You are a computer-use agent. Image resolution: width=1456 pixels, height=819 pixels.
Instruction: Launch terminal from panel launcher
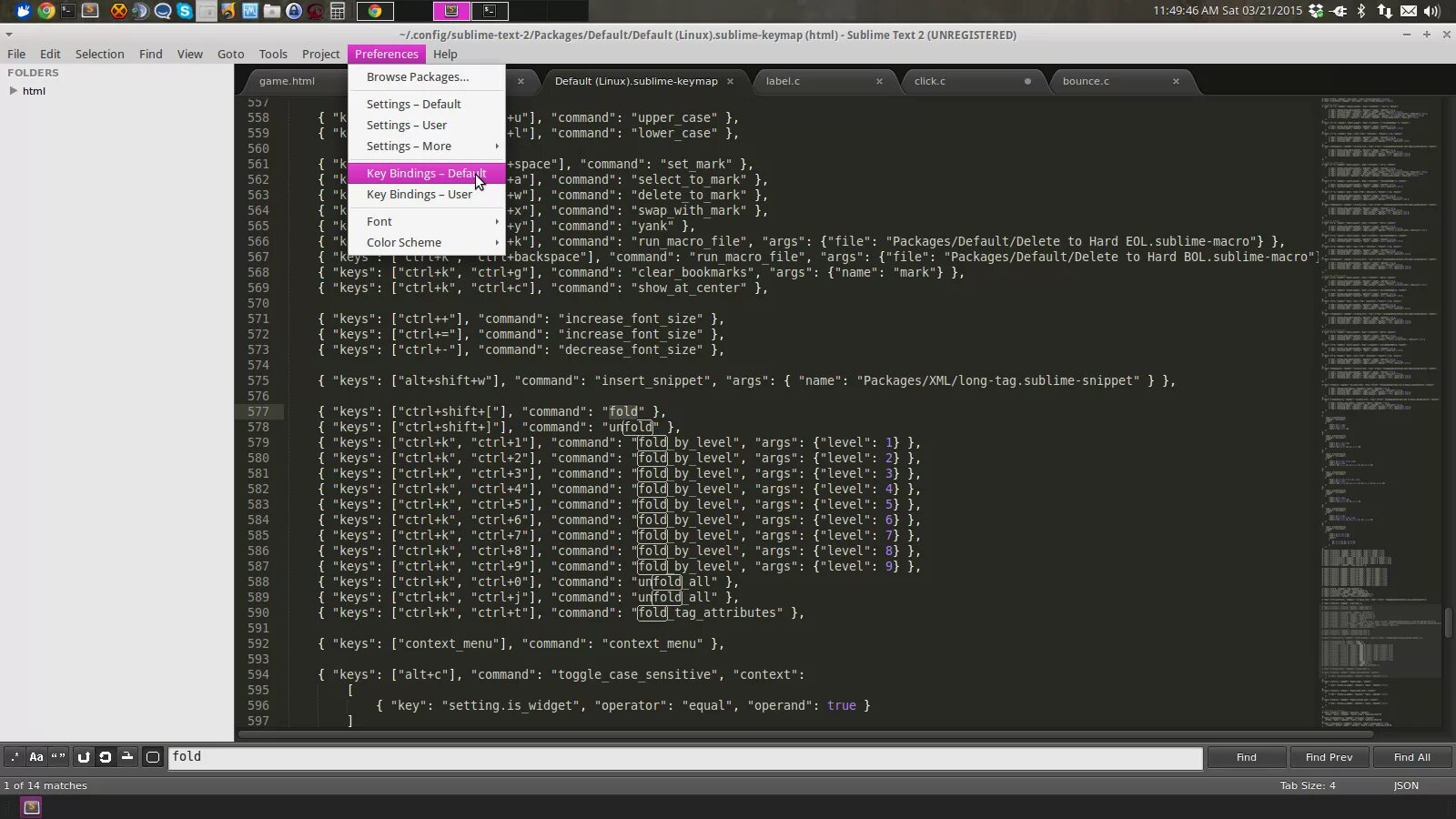click(x=68, y=11)
